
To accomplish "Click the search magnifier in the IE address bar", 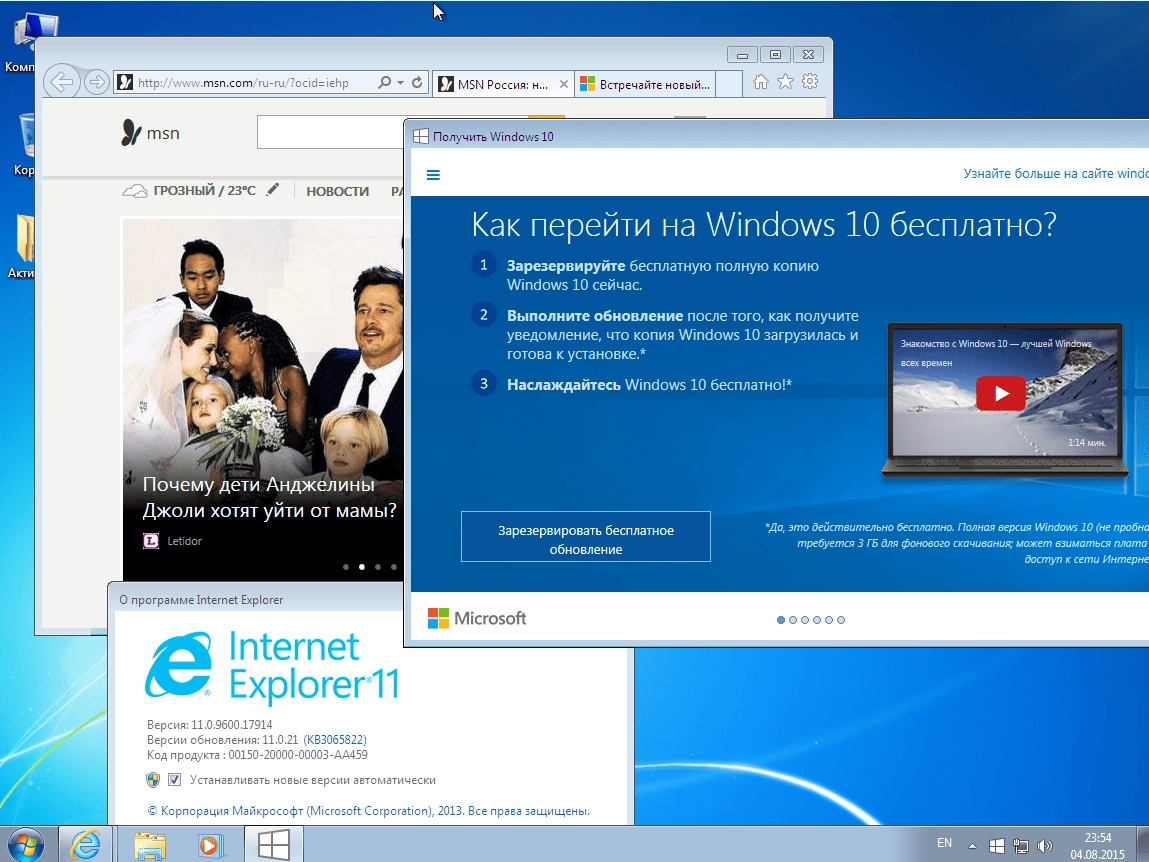I will (384, 83).
